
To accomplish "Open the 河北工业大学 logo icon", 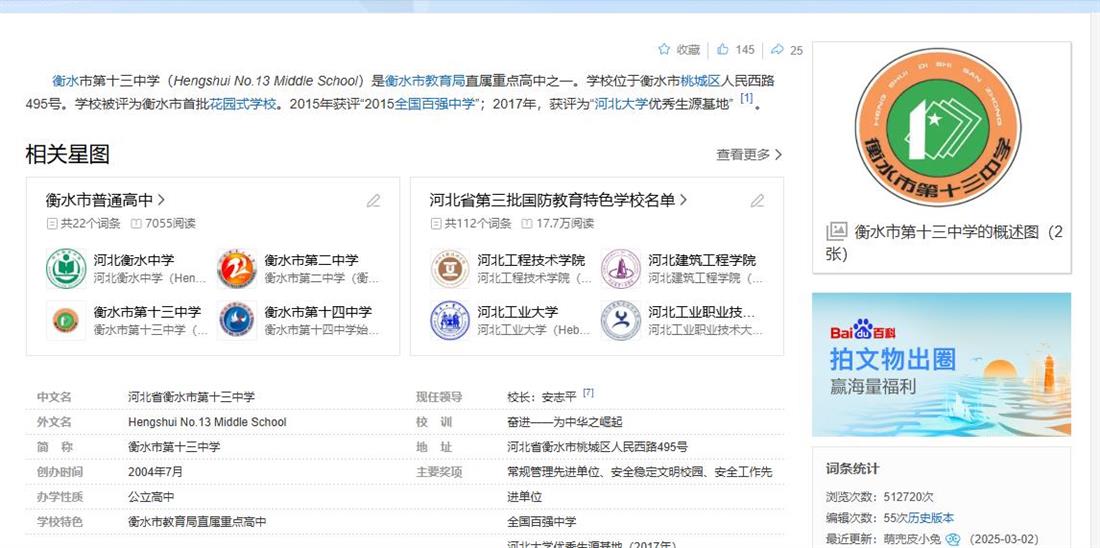I will coord(450,320).
